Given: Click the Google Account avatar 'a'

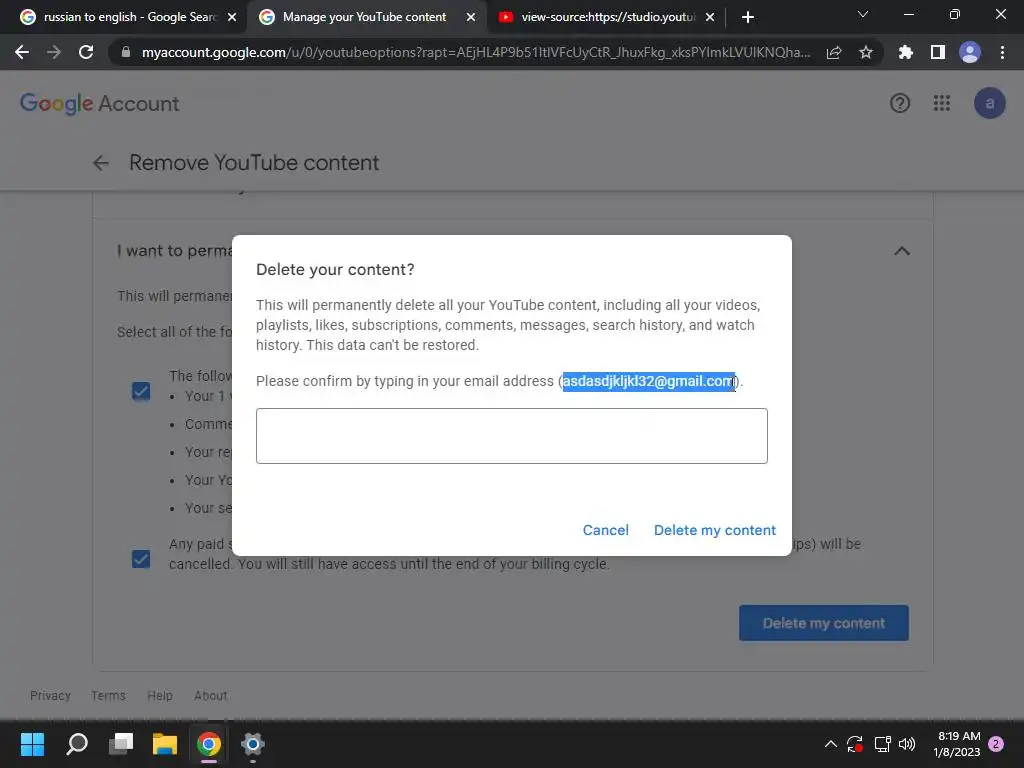Looking at the screenshot, I should pyautogui.click(x=989, y=103).
